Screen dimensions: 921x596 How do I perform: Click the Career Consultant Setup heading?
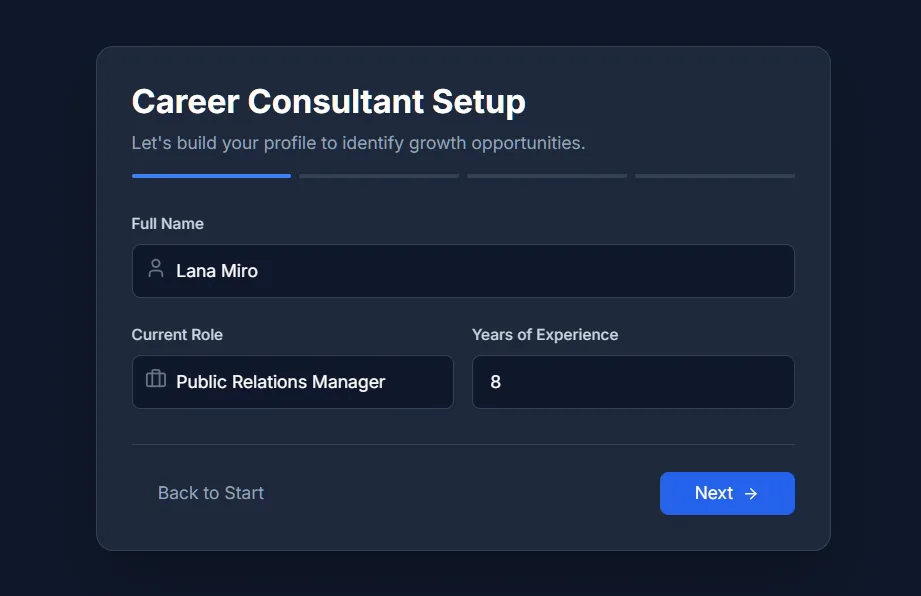click(328, 101)
